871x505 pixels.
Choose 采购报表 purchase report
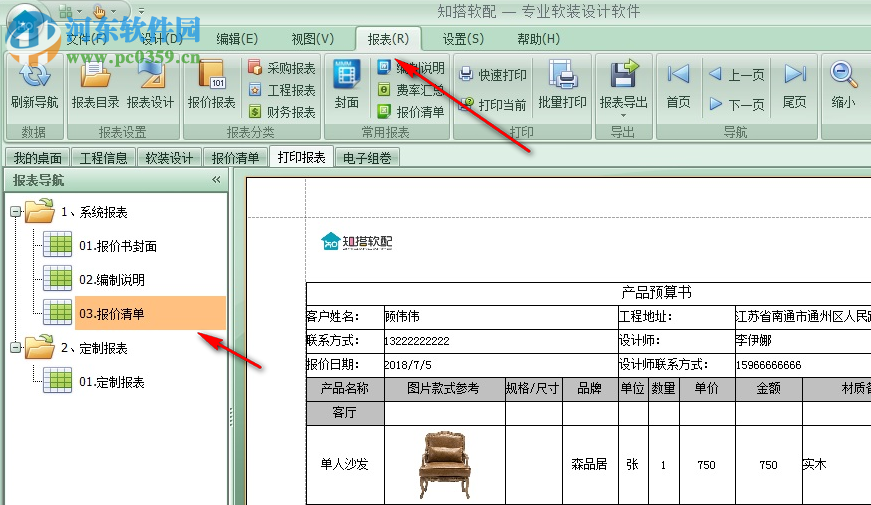(x=282, y=68)
